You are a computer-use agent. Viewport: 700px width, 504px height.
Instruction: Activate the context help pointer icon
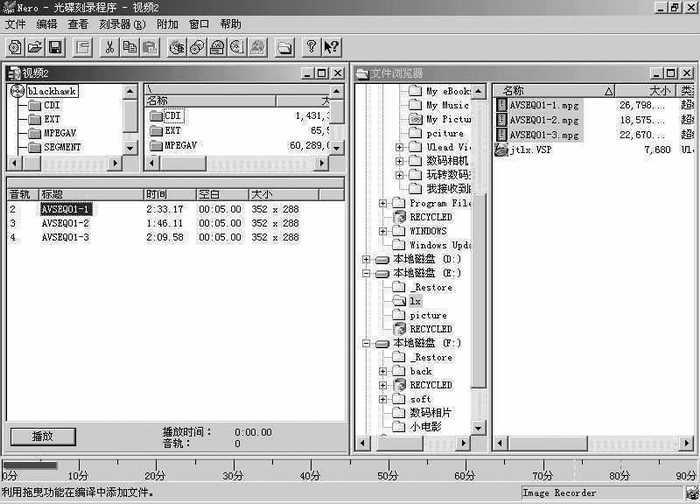pyautogui.click(x=331, y=46)
